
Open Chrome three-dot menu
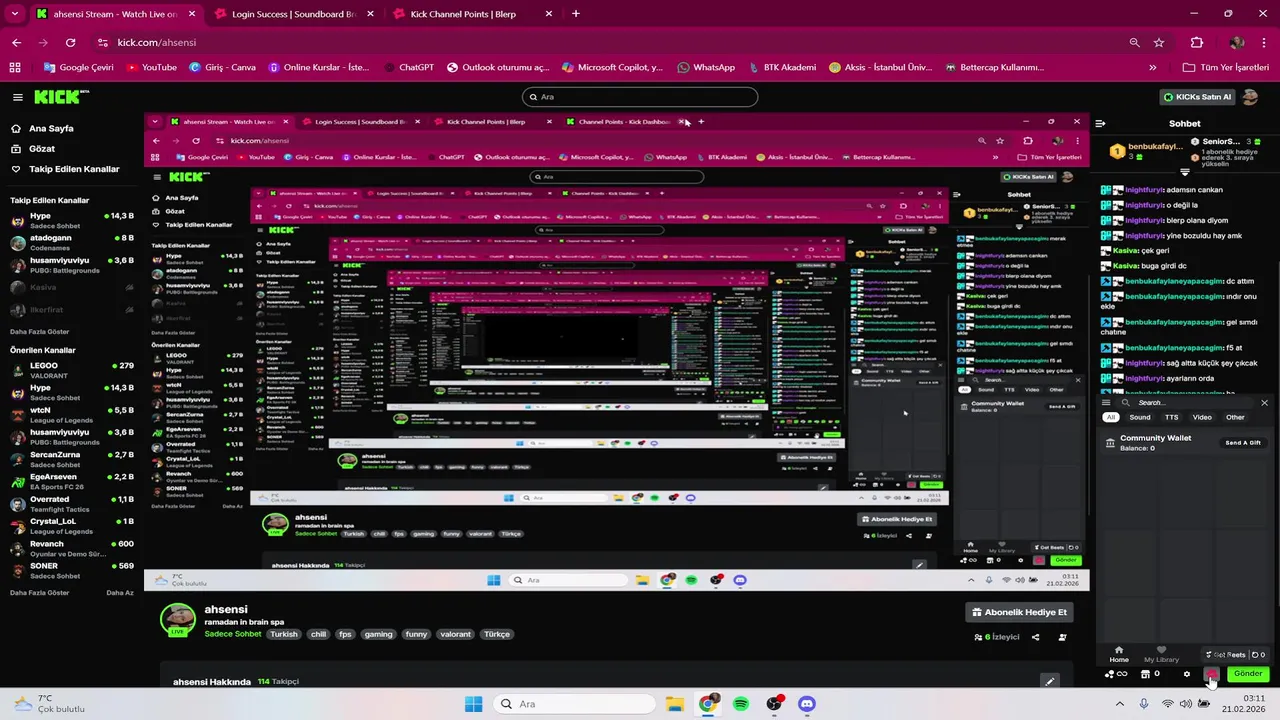[x=1262, y=43]
